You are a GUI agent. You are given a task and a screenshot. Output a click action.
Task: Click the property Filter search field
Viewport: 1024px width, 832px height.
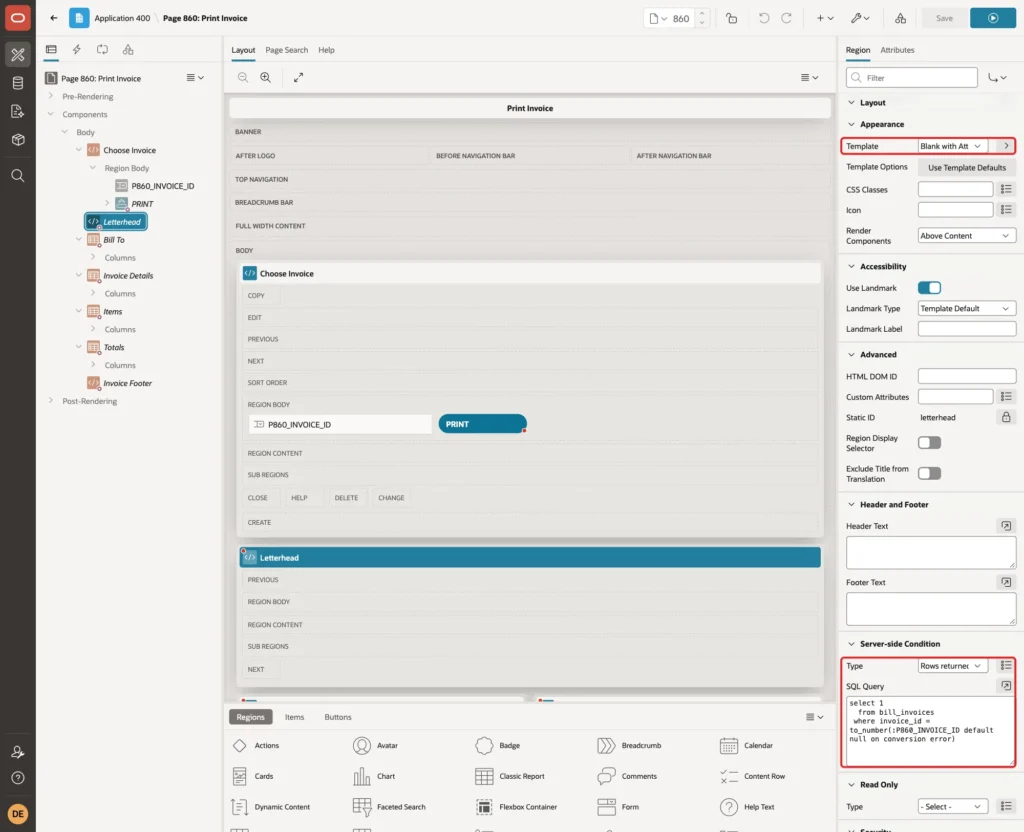tap(912, 78)
